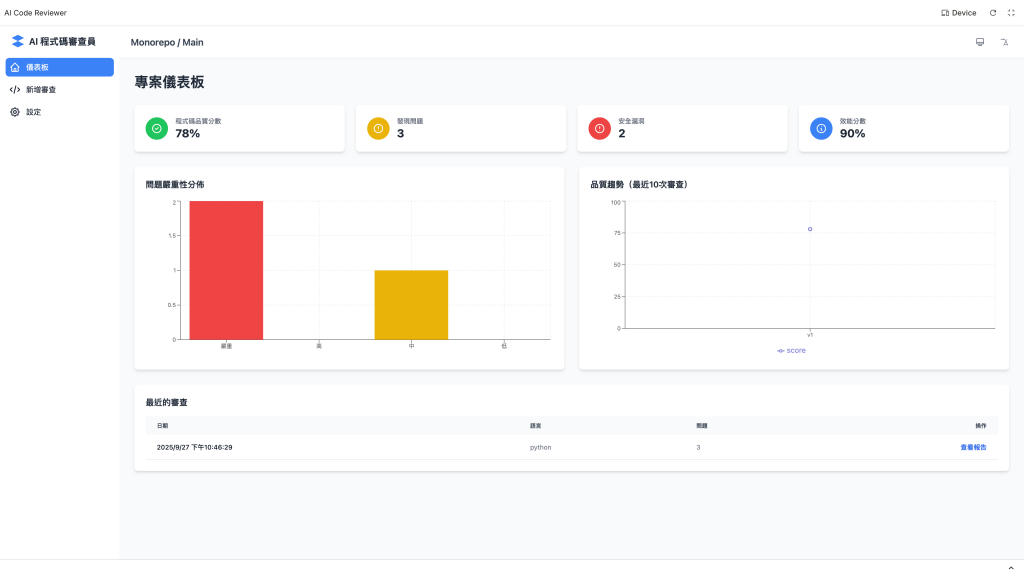Screen dimensions: 1024x576
Task: Click the refresh icon next to Device
Action: click(993, 13)
